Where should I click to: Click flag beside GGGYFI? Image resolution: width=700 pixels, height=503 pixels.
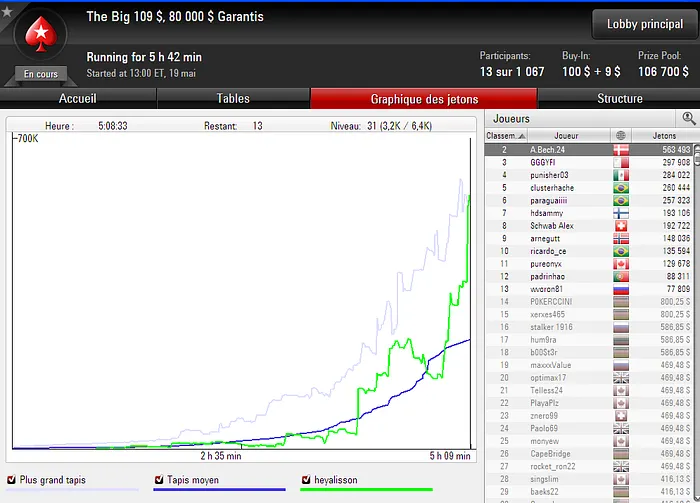(621, 162)
